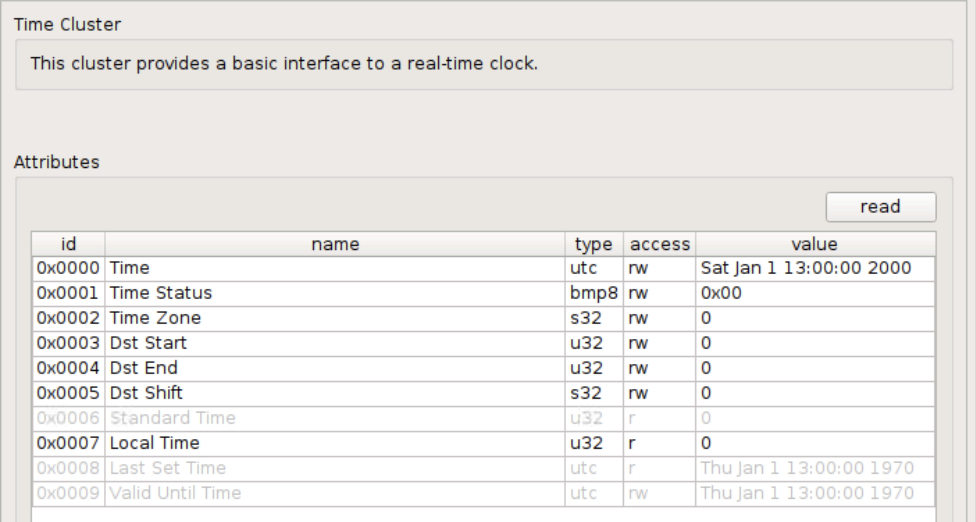
Task: Select the Valid Until Time attribute name
Action: tap(335, 493)
